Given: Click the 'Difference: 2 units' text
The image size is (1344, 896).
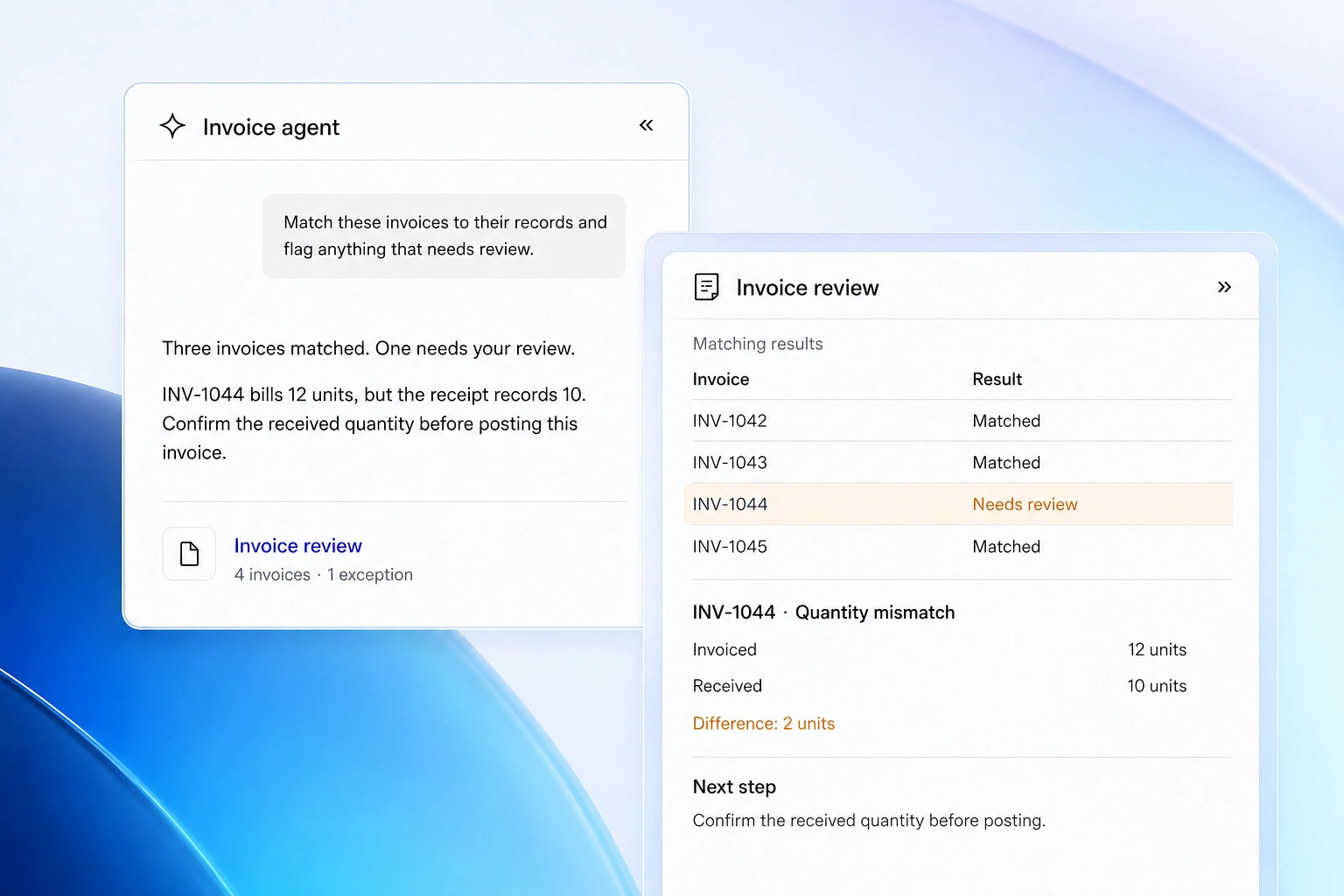Looking at the screenshot, I should pos(764,724).
